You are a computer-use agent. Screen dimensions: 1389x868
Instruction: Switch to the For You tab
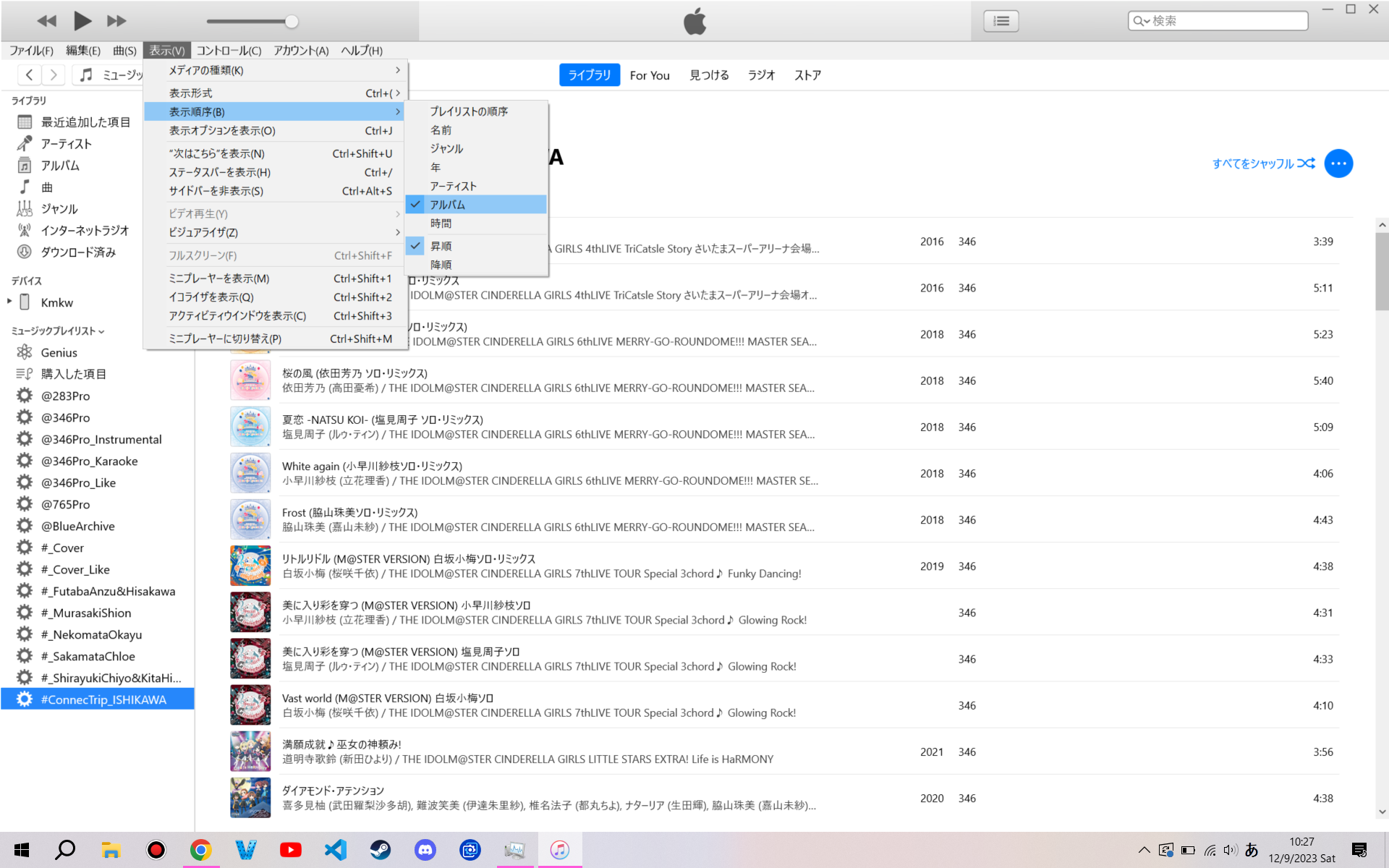[649, 75]
